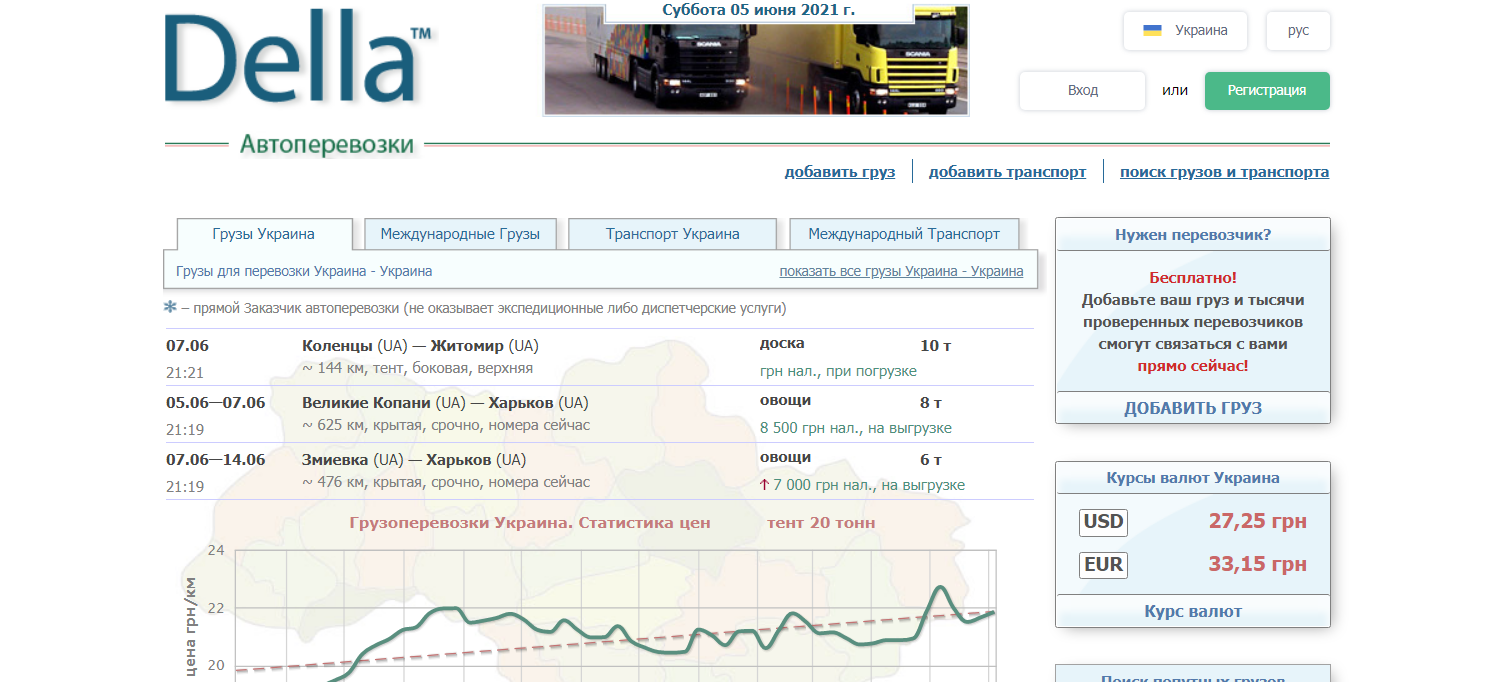
Task: Click the Della logo
Action: [297, 60]
